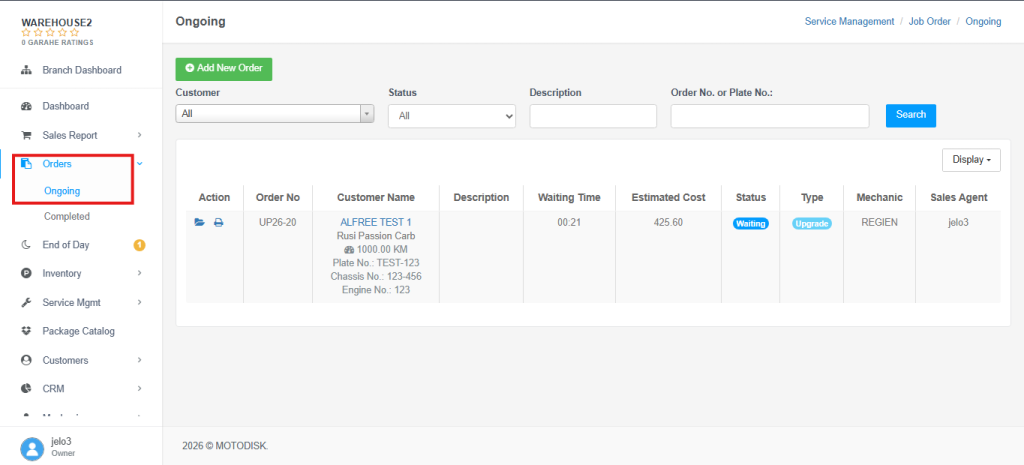Click the End of Day moon icon
This screenshot has height=465, width=1024.
(x=27, y=245)
